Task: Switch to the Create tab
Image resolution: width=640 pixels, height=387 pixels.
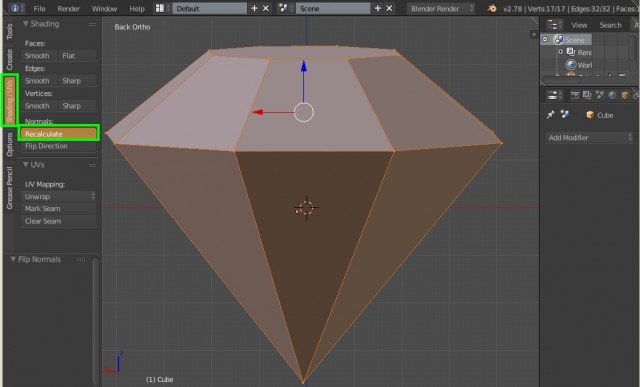Action: [x=9, y=60]
